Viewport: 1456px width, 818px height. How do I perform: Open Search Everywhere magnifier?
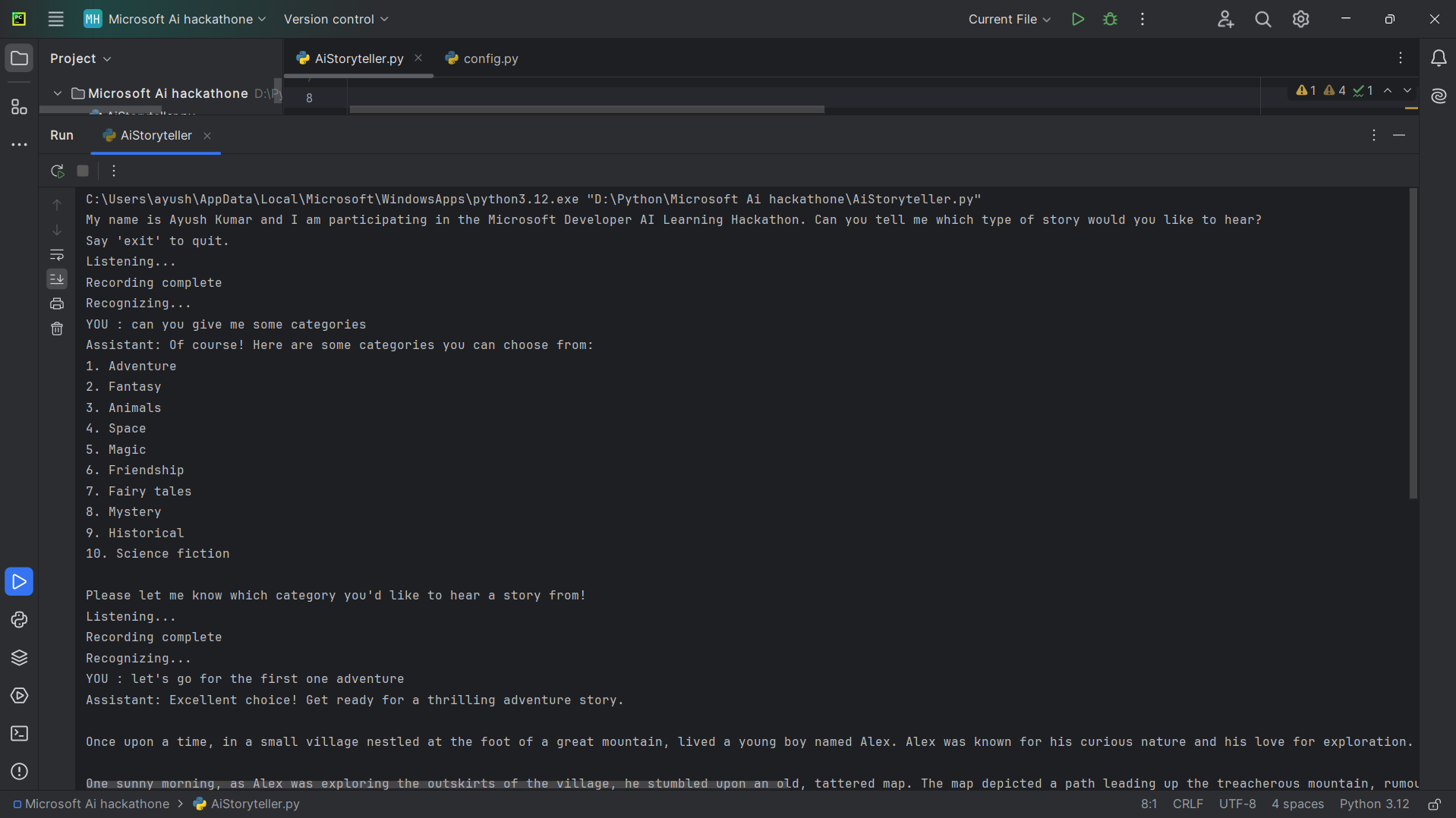click(x=1263, y=19)
